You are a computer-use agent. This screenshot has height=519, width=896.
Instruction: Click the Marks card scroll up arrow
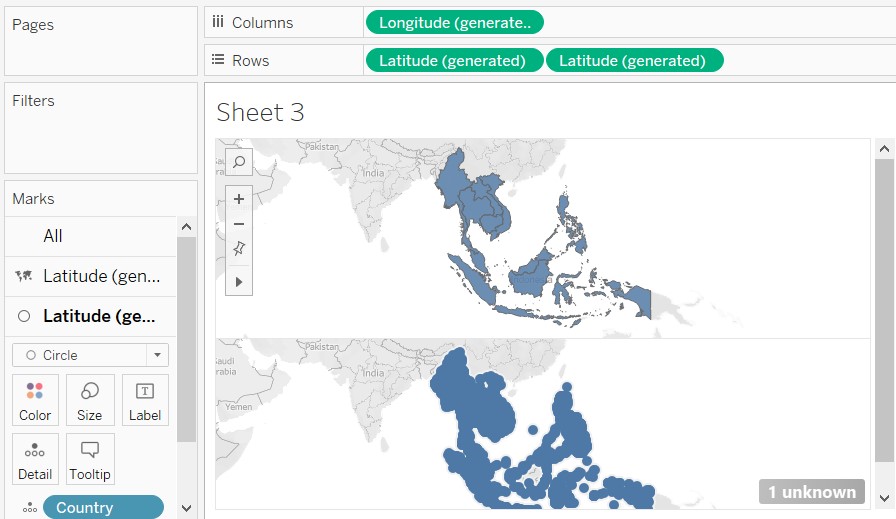pyautogui.click(x=186, y=227)
